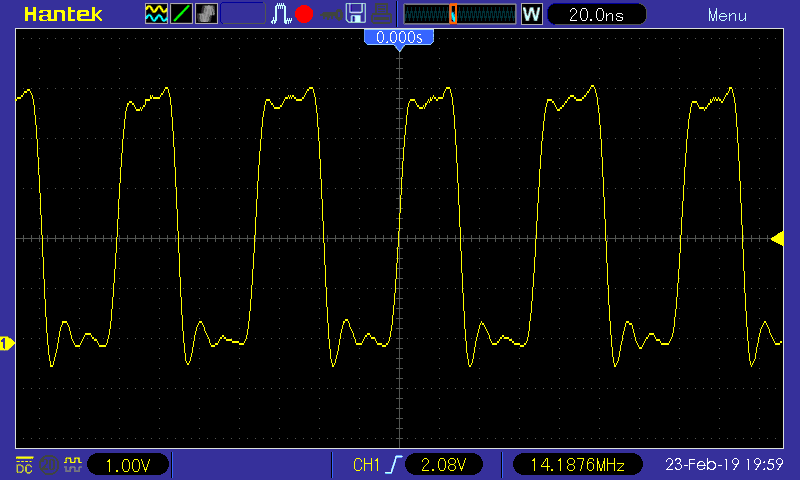Click the 14.1876MHz frequency counter
Viewport: 800px width, 480px height.
pos(576,465)
